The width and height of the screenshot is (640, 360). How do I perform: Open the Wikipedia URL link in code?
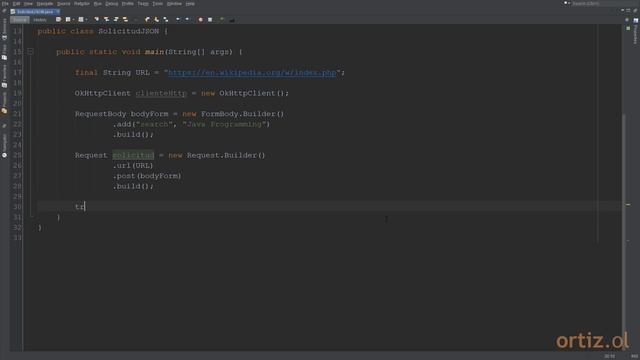[252, 73]
